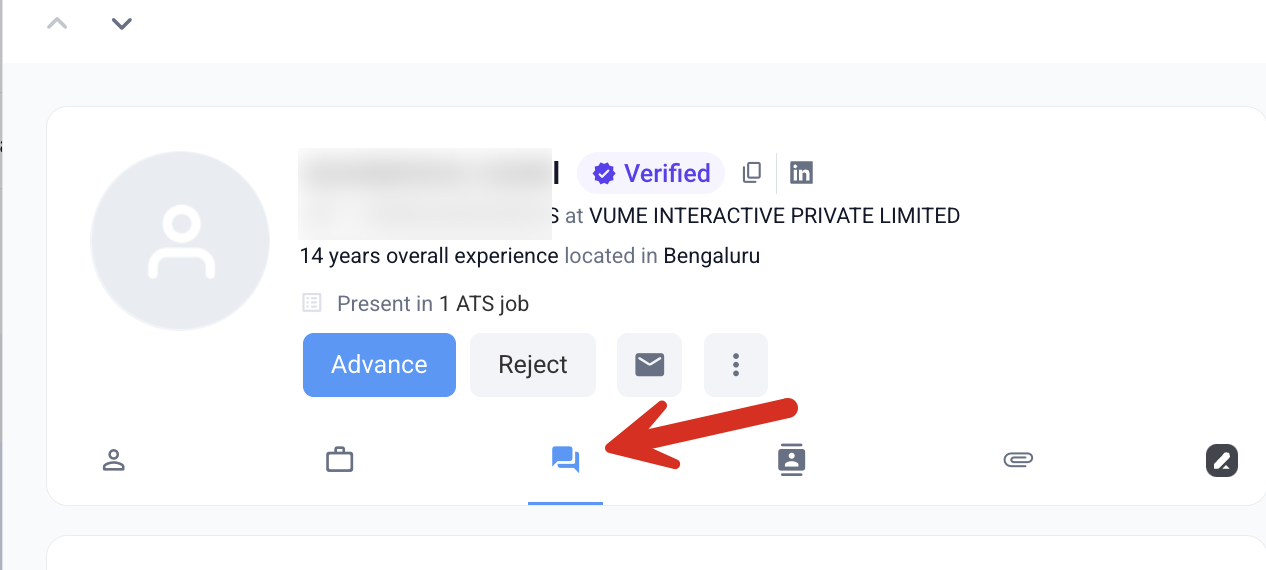Open the paperclip attachments tab
The image size is (1266, 570).
tap(1018, 460)
